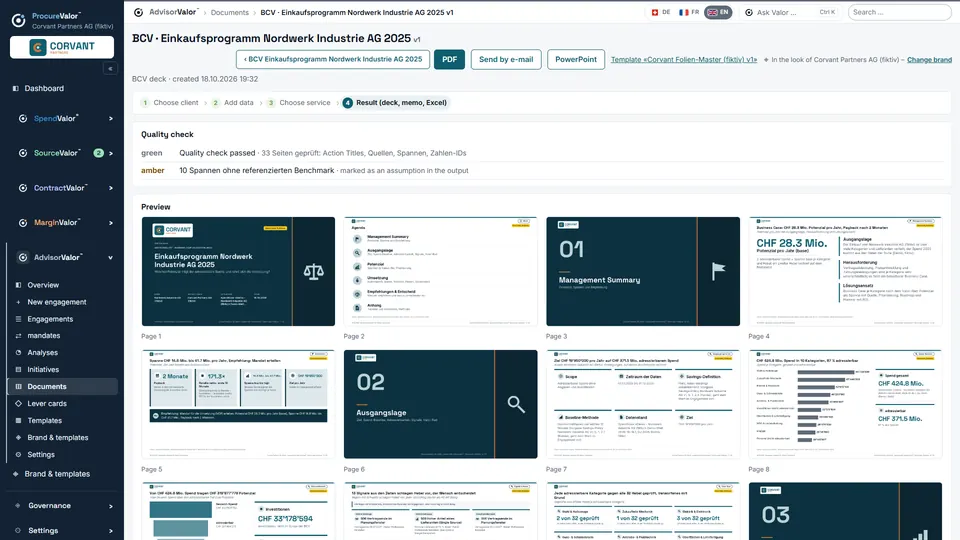Expand the SourceValor menu chevron
Image resolution: width=960 pixels, height=540 pixels.
tap(111, 153)
